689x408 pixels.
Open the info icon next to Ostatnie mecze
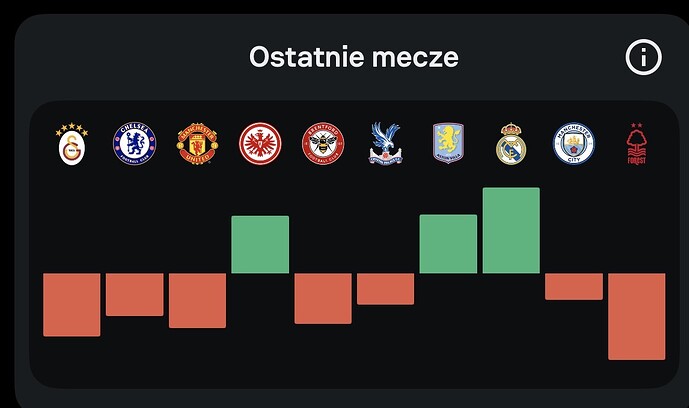pos(644,57)
